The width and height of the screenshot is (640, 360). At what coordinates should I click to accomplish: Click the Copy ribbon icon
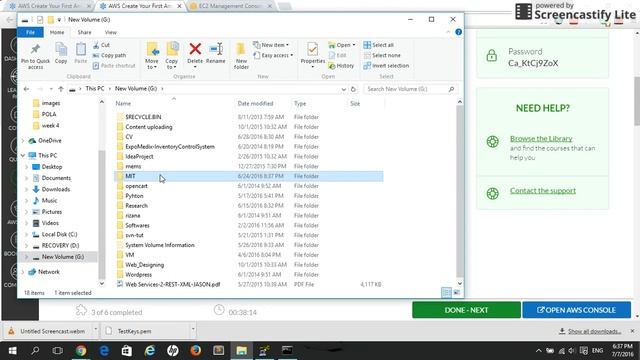(61, 53)
